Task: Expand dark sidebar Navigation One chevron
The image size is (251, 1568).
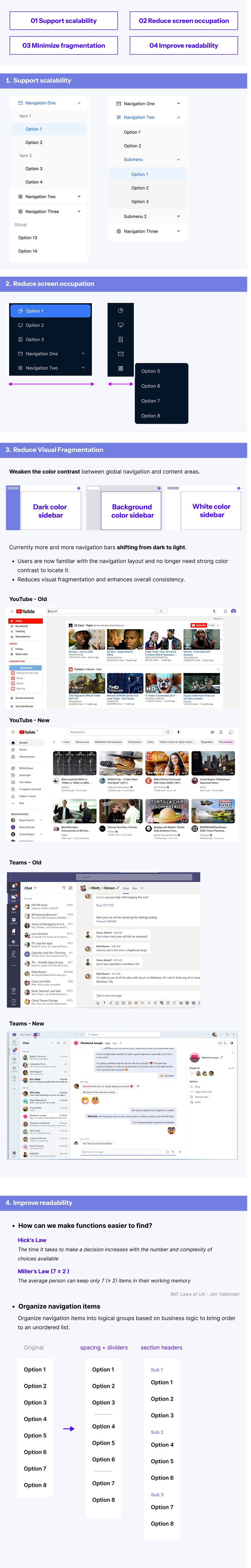Action: click(83, 354)
